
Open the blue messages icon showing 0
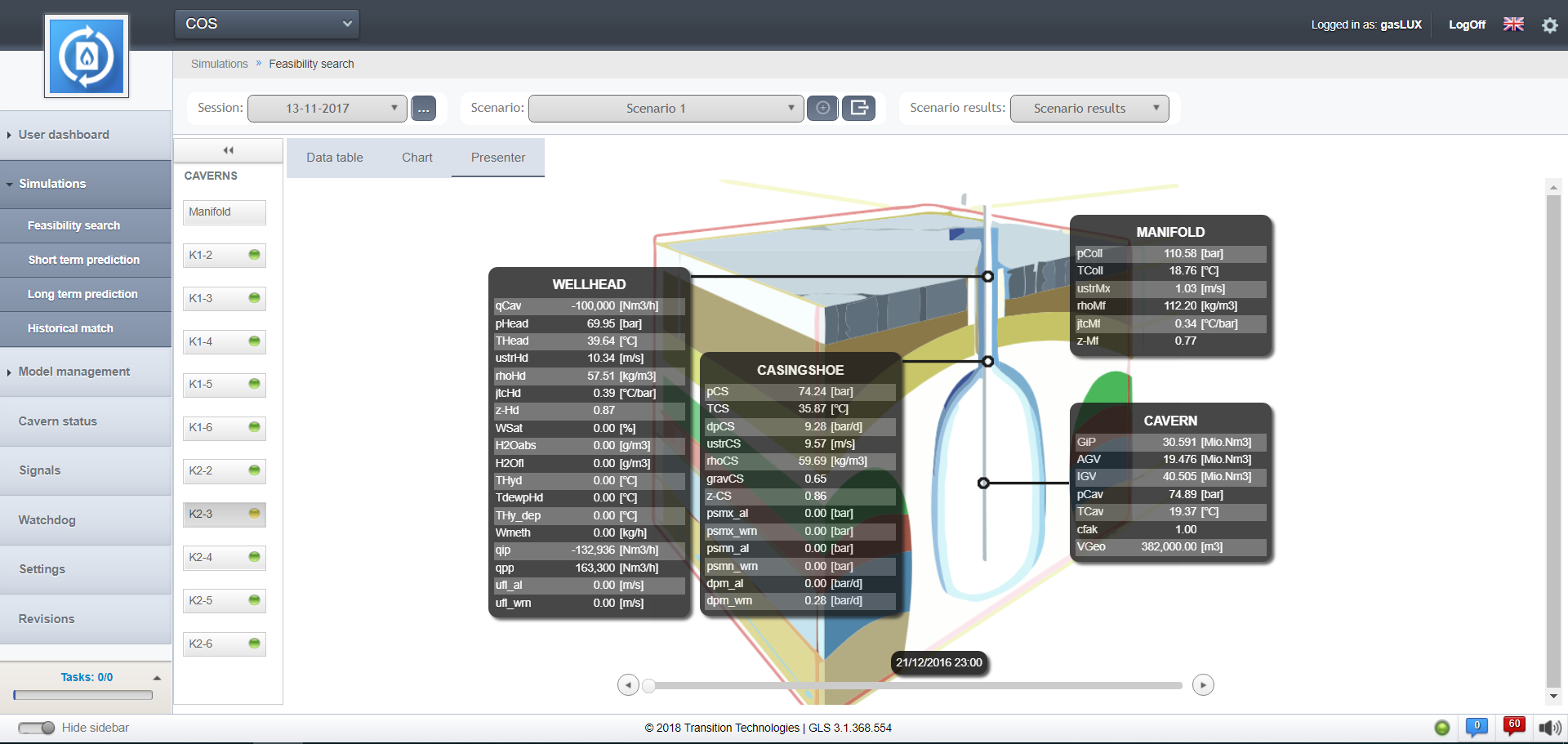1477,727
